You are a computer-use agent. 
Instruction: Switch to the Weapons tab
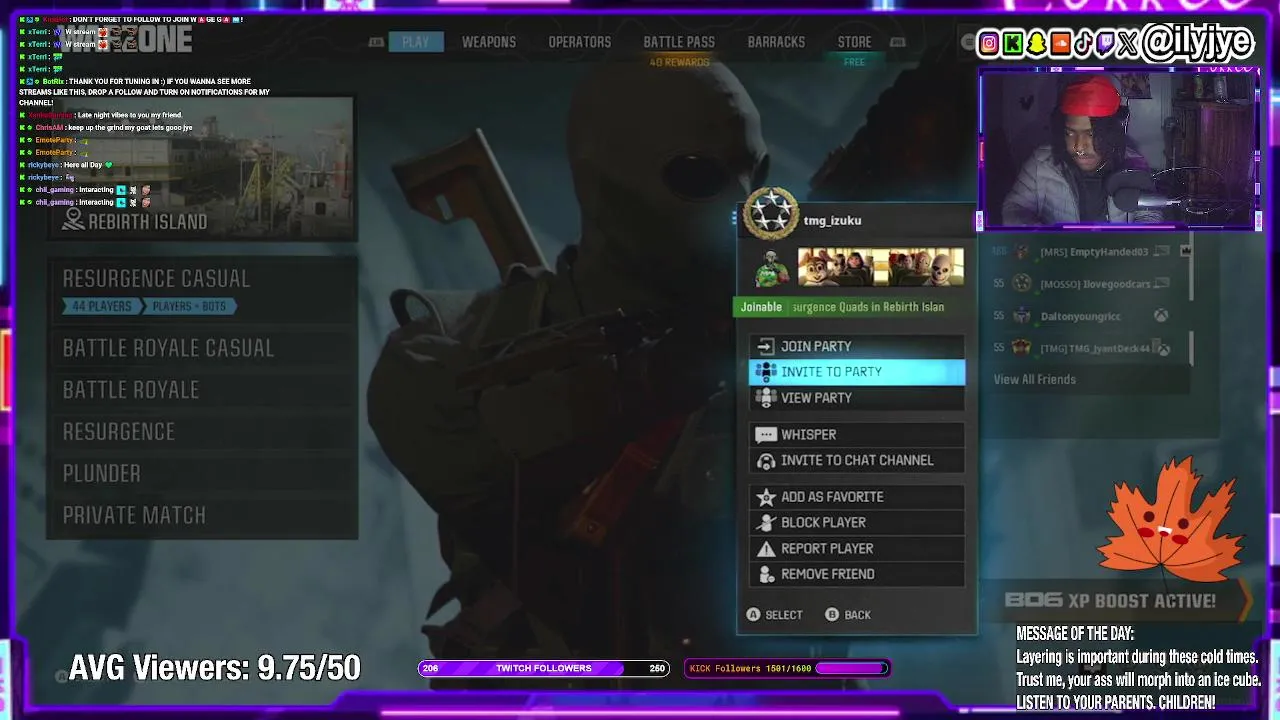pyautogui.click(x=489, y=42)
